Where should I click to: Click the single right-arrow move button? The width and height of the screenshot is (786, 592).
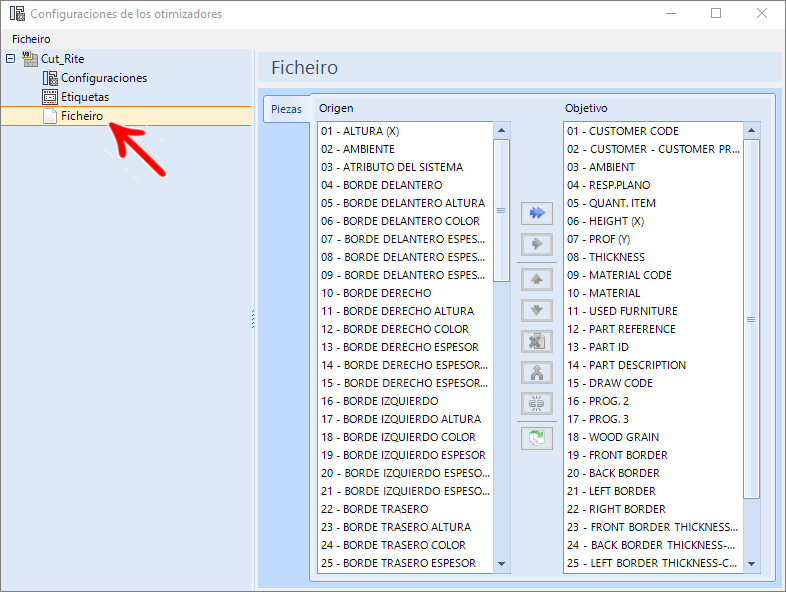point(536,245)
